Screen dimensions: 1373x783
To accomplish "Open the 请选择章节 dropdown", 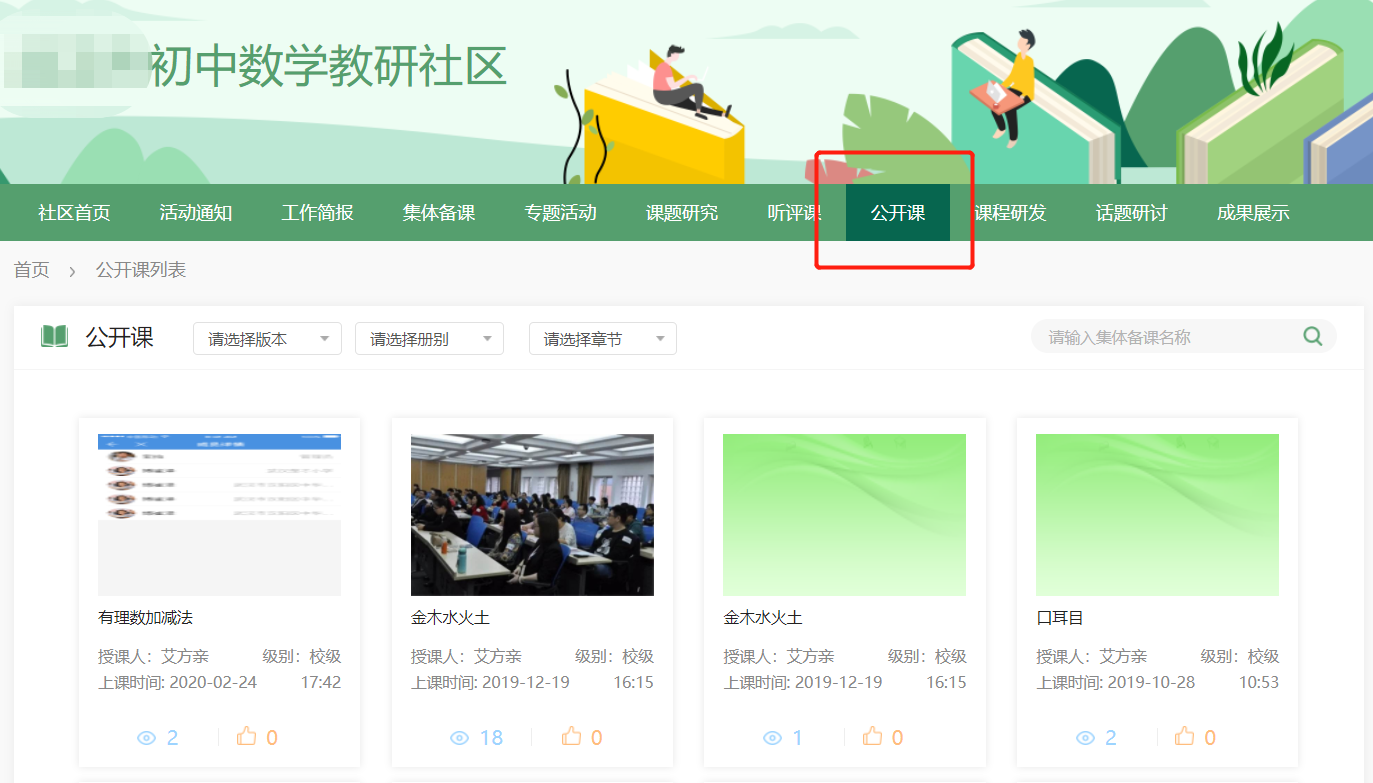I will point(602,339).
